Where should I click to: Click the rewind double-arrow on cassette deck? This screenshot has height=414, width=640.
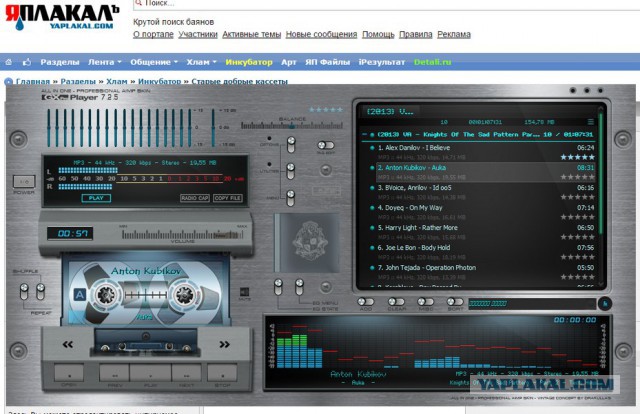tap(68, 344)
